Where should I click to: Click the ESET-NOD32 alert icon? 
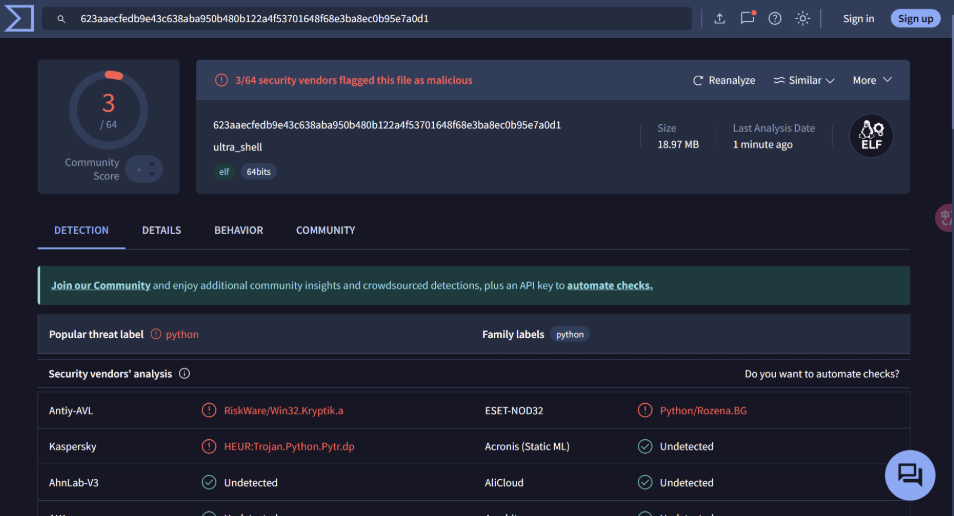coord(645,410)
